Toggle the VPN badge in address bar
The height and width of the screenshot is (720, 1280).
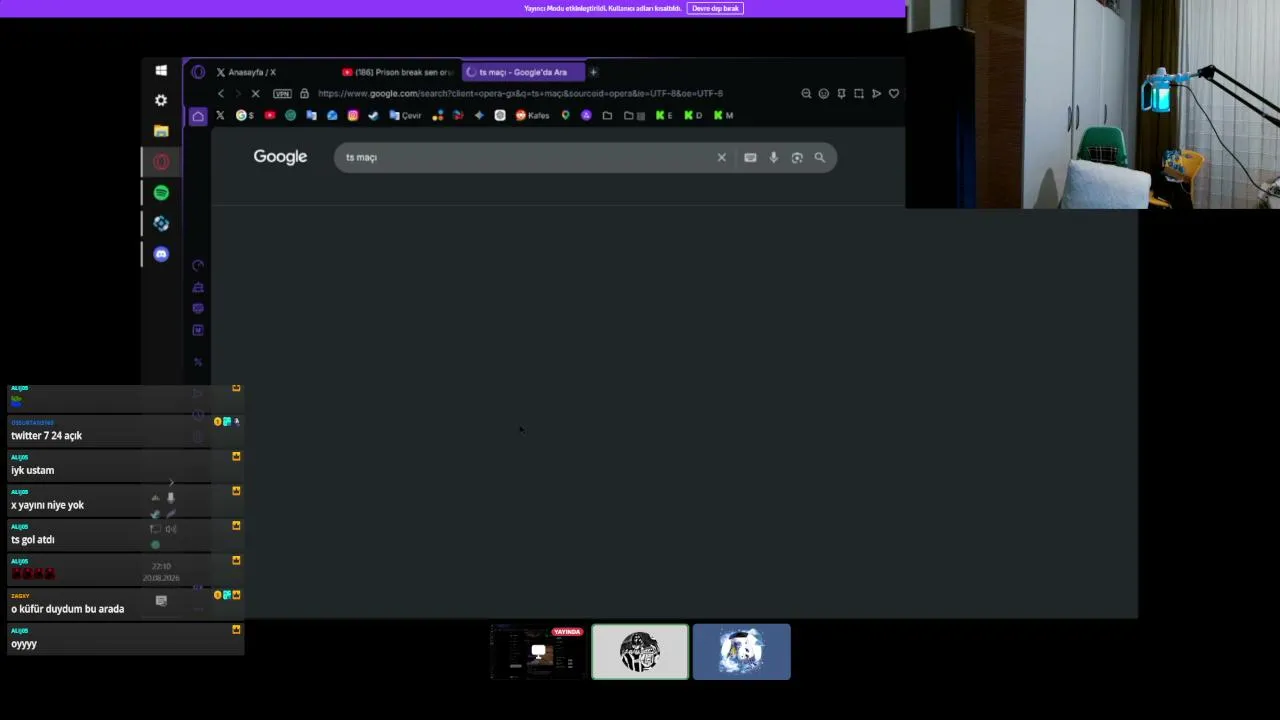282,94
